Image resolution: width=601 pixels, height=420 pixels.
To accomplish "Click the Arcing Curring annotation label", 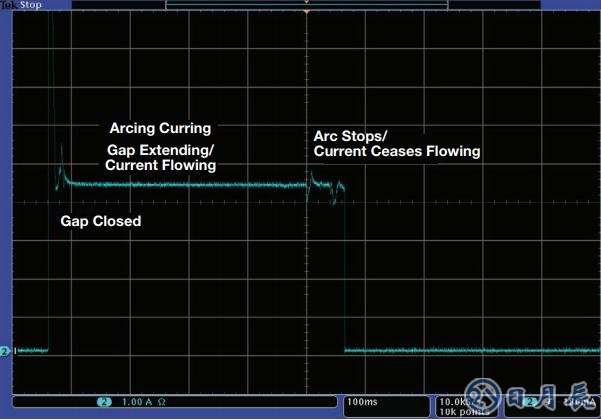I will (160, 129).
